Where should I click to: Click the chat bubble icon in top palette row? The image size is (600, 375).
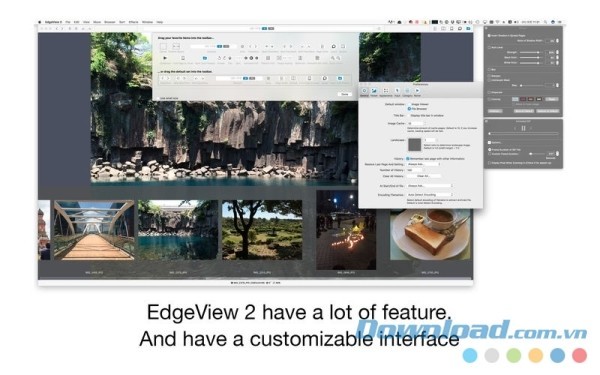coord(334,46)
